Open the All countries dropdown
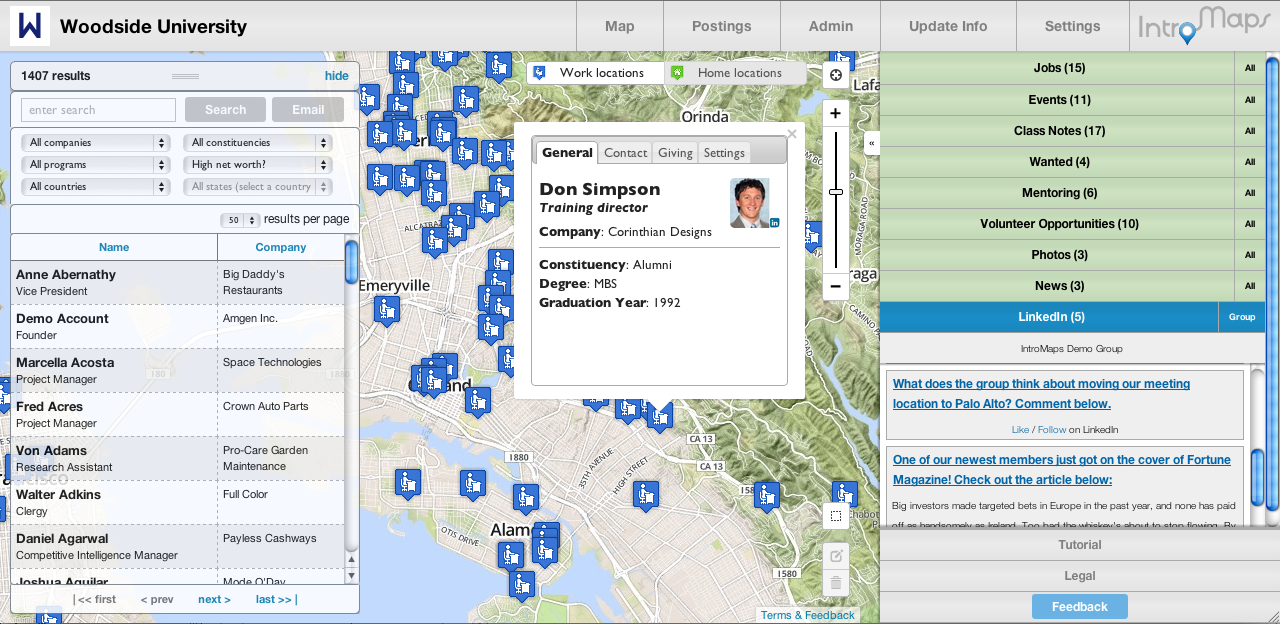The height and width of the screenshot is (624, 1280). 95,187
